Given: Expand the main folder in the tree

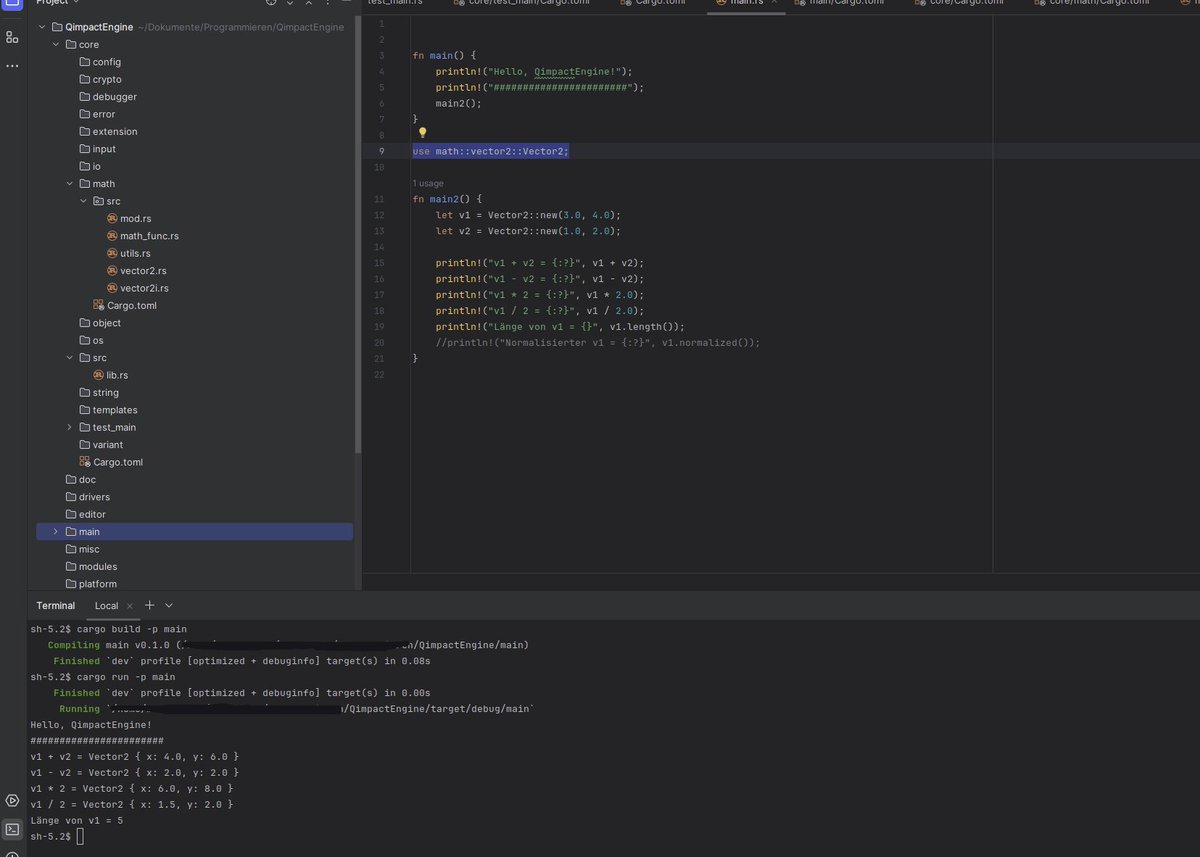Looking at the screenshot, I should click(56, 531).
